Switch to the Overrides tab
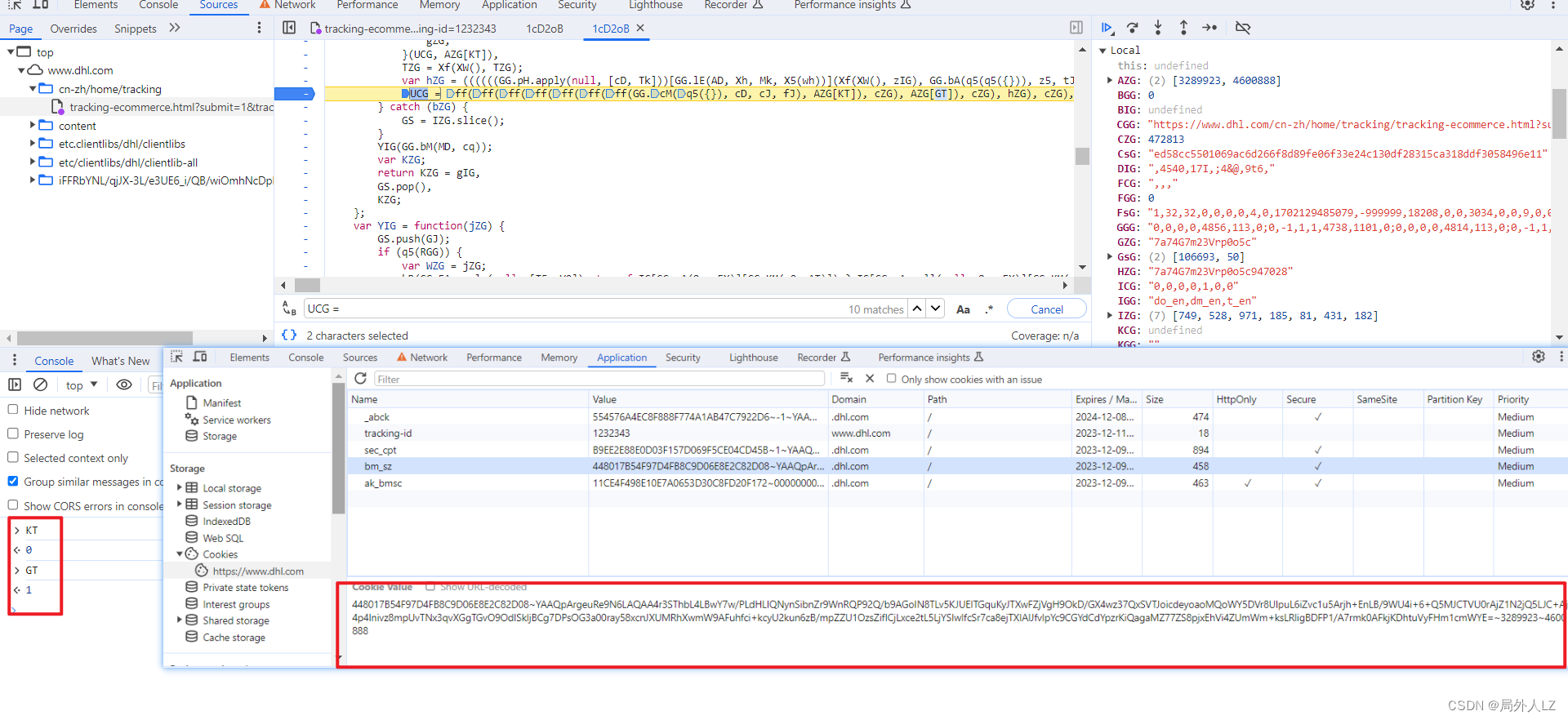Viewport: 1568px width, 720px height. coord(73,29)
